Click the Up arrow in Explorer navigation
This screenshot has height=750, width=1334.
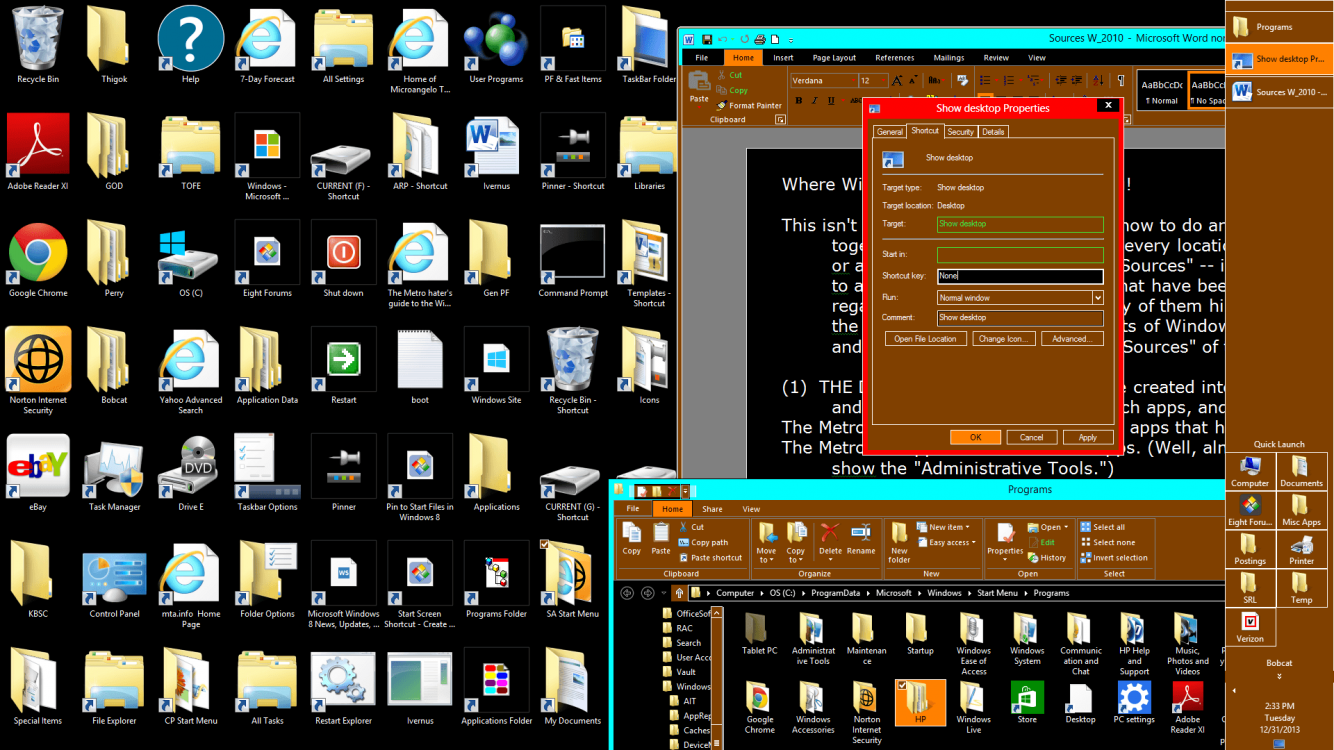(x=679, y=593)
